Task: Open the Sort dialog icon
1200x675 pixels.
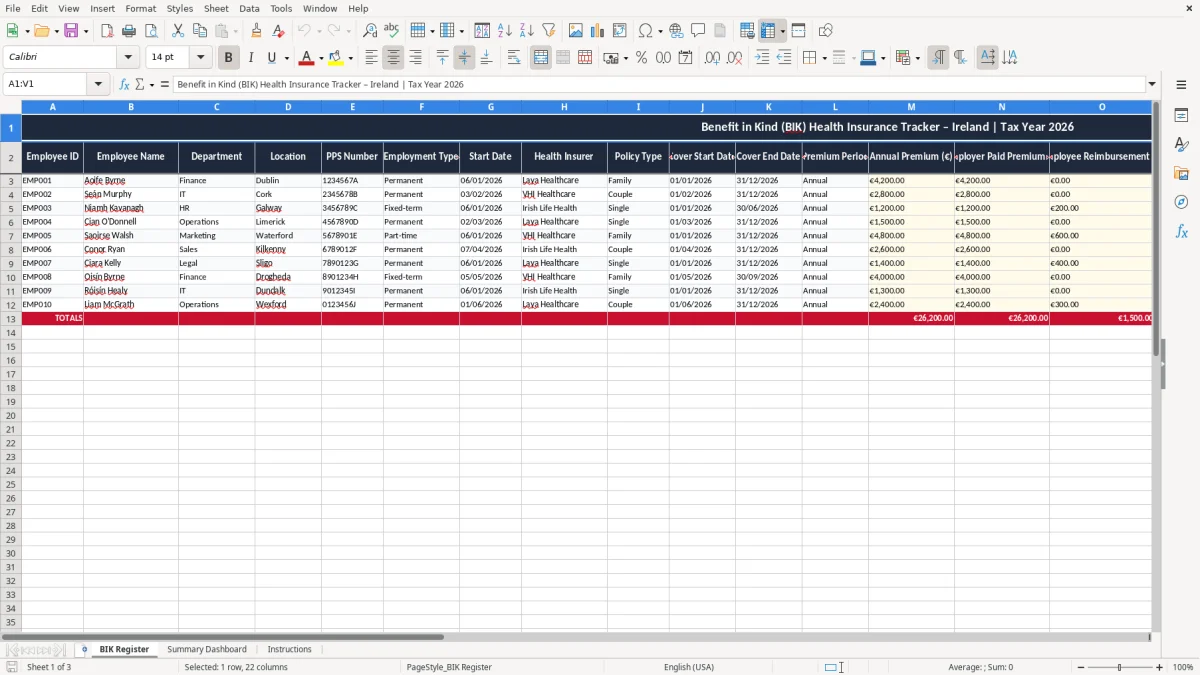Action: point(482,31)
